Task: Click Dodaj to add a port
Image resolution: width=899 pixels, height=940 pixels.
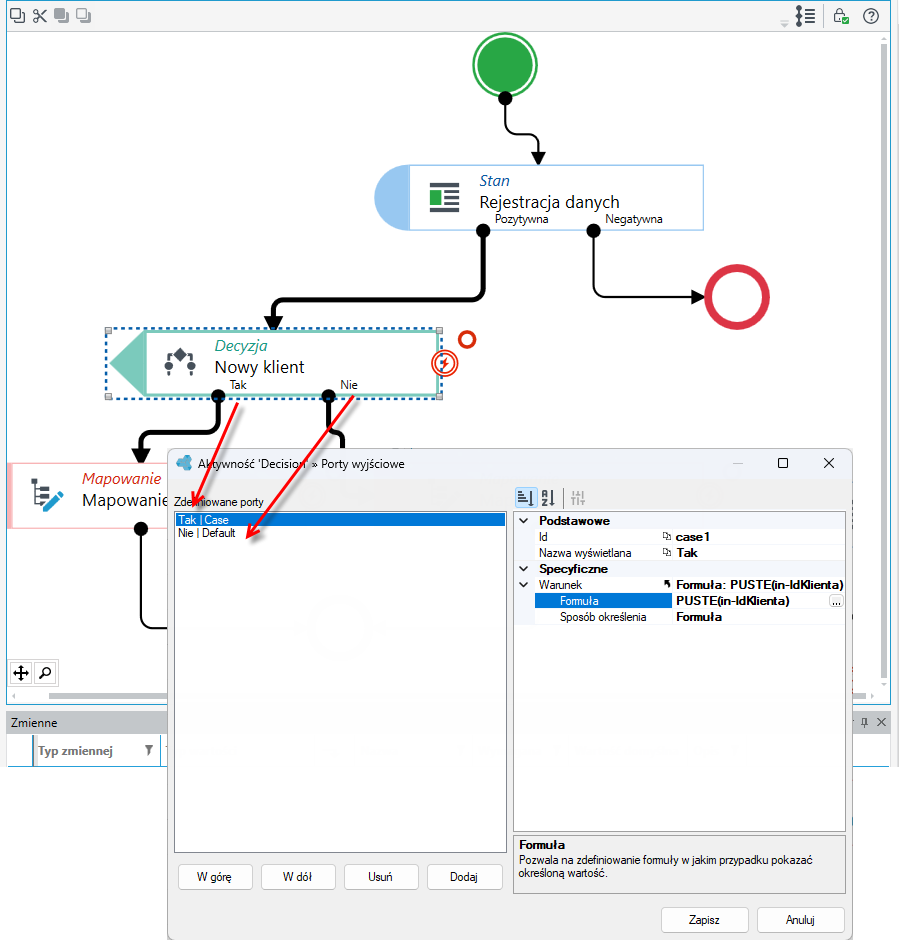Action: [x=464, y=877]
